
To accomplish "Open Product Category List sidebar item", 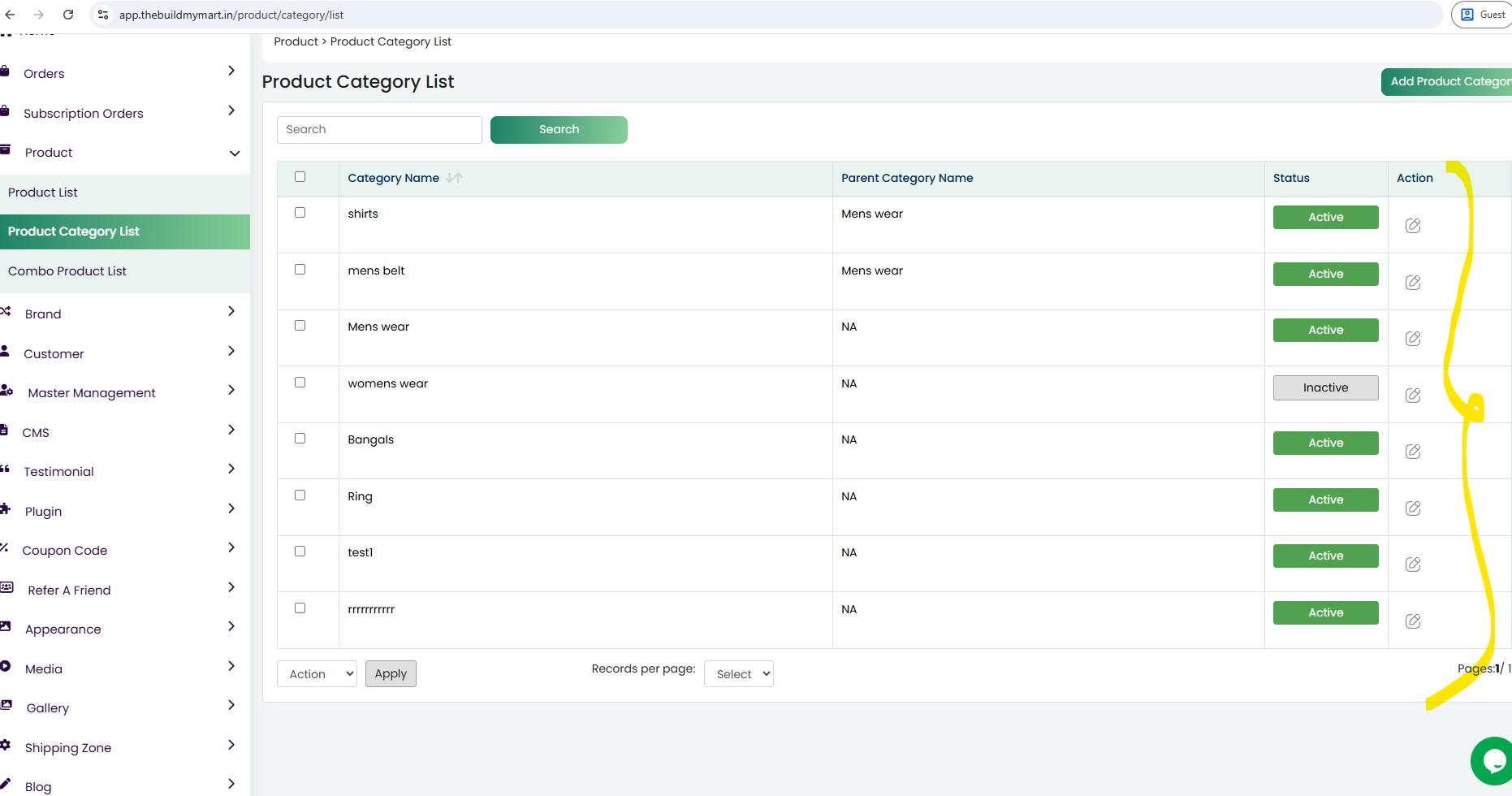I will [125, 231].
